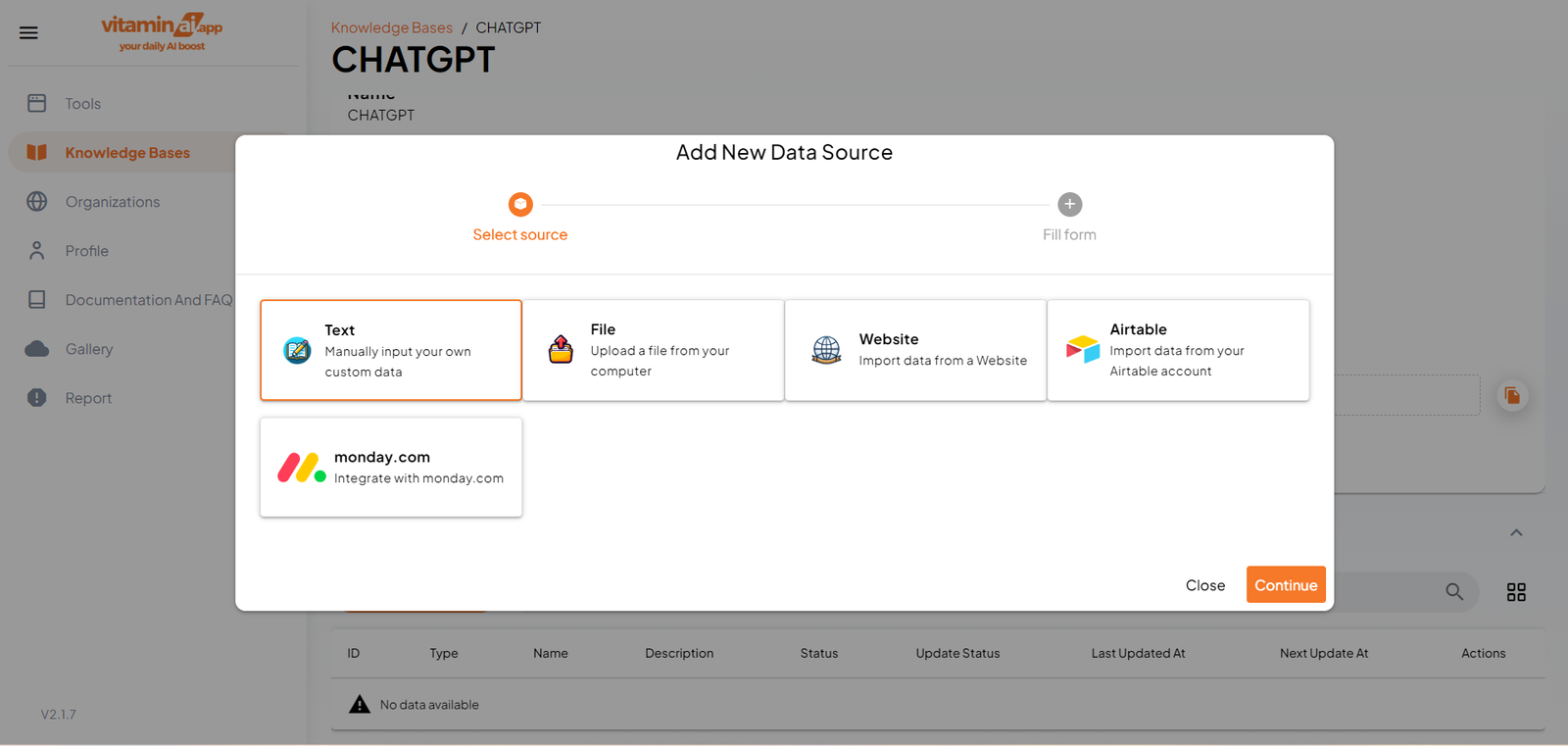The image size is (1568, 746).
Task: Select the Text data source card
Action: click(391, 350)
